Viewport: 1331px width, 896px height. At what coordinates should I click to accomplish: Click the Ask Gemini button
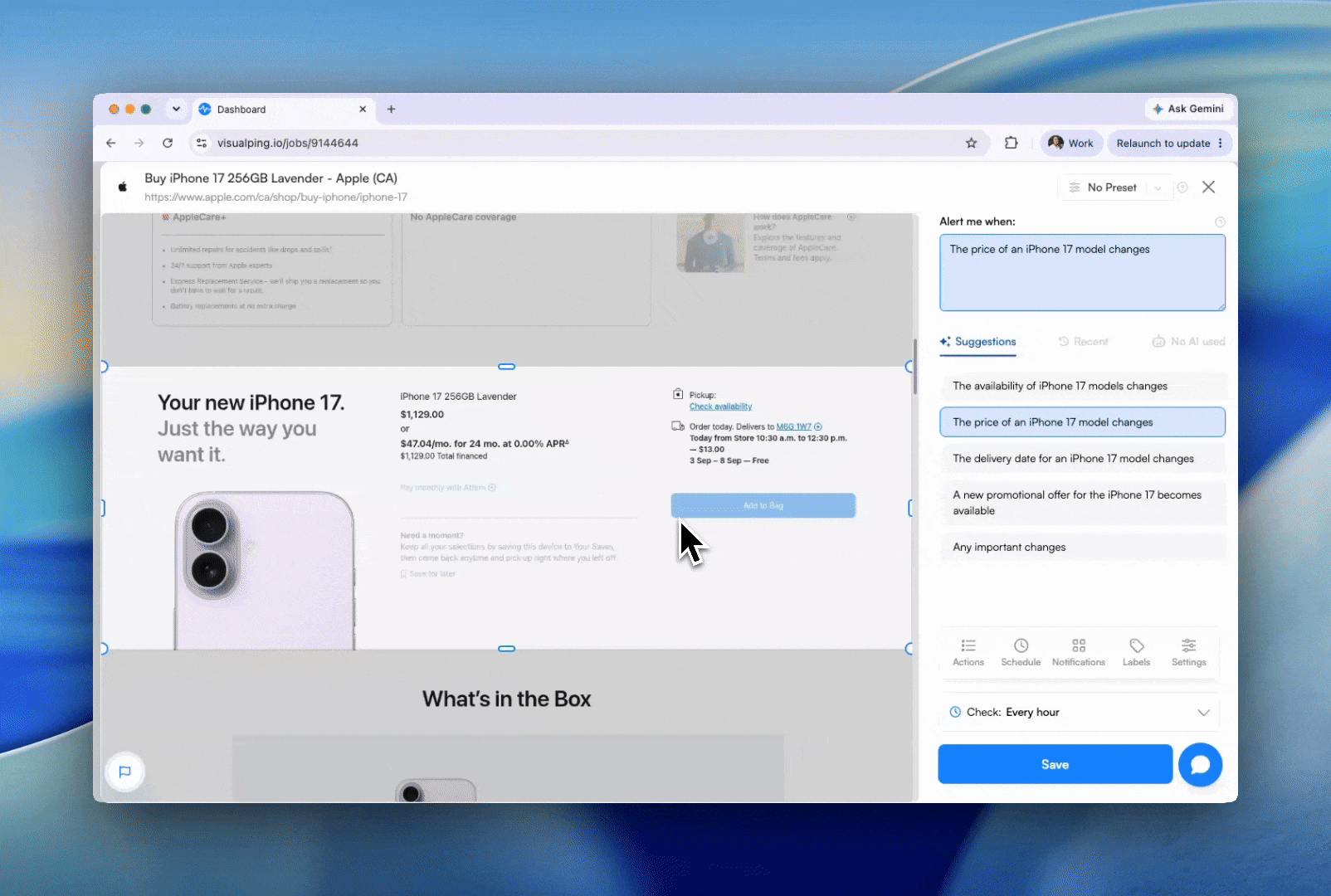point(1188,109)
